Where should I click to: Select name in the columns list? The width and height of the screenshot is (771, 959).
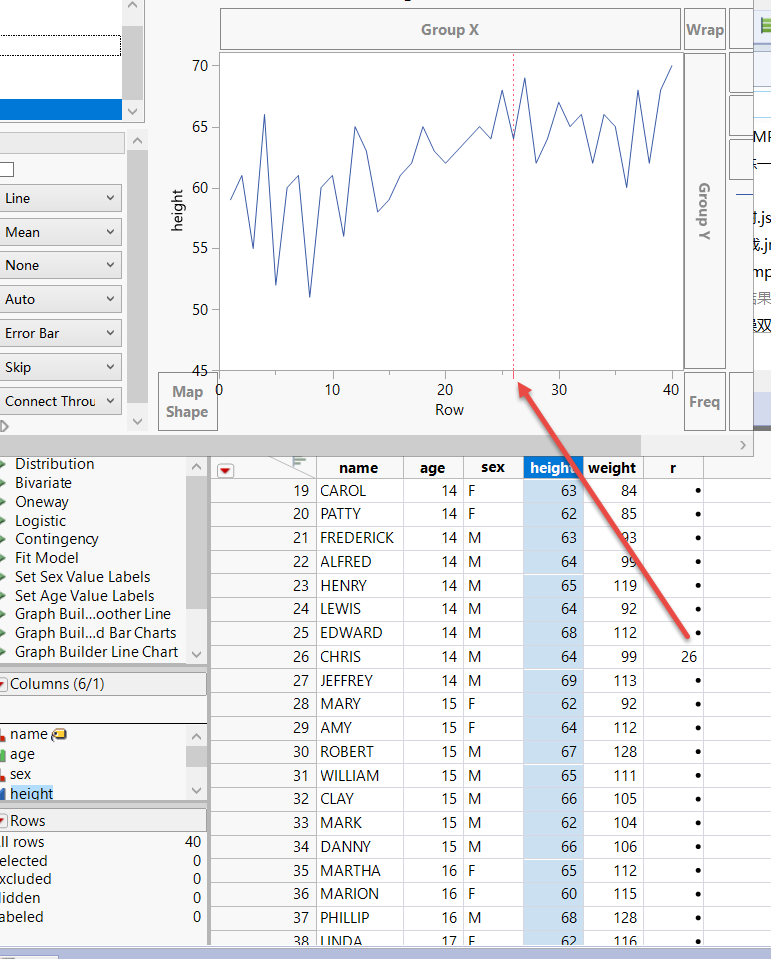click(x=29, y=734)
